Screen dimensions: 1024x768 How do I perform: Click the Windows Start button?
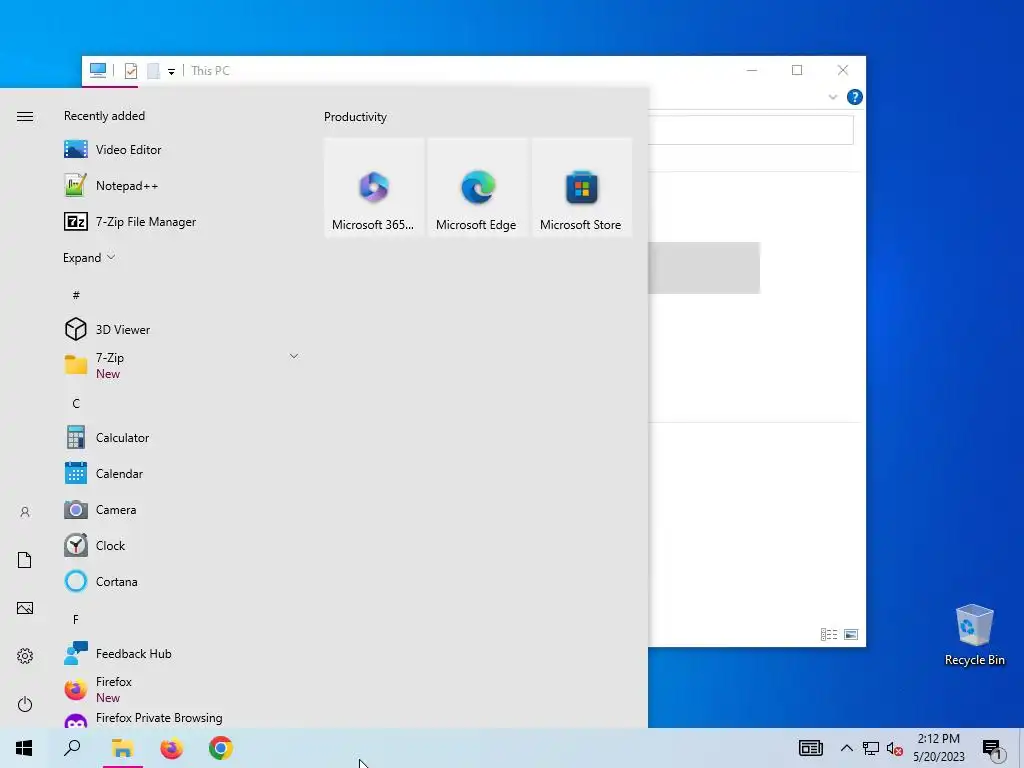[x=24, y=748]
